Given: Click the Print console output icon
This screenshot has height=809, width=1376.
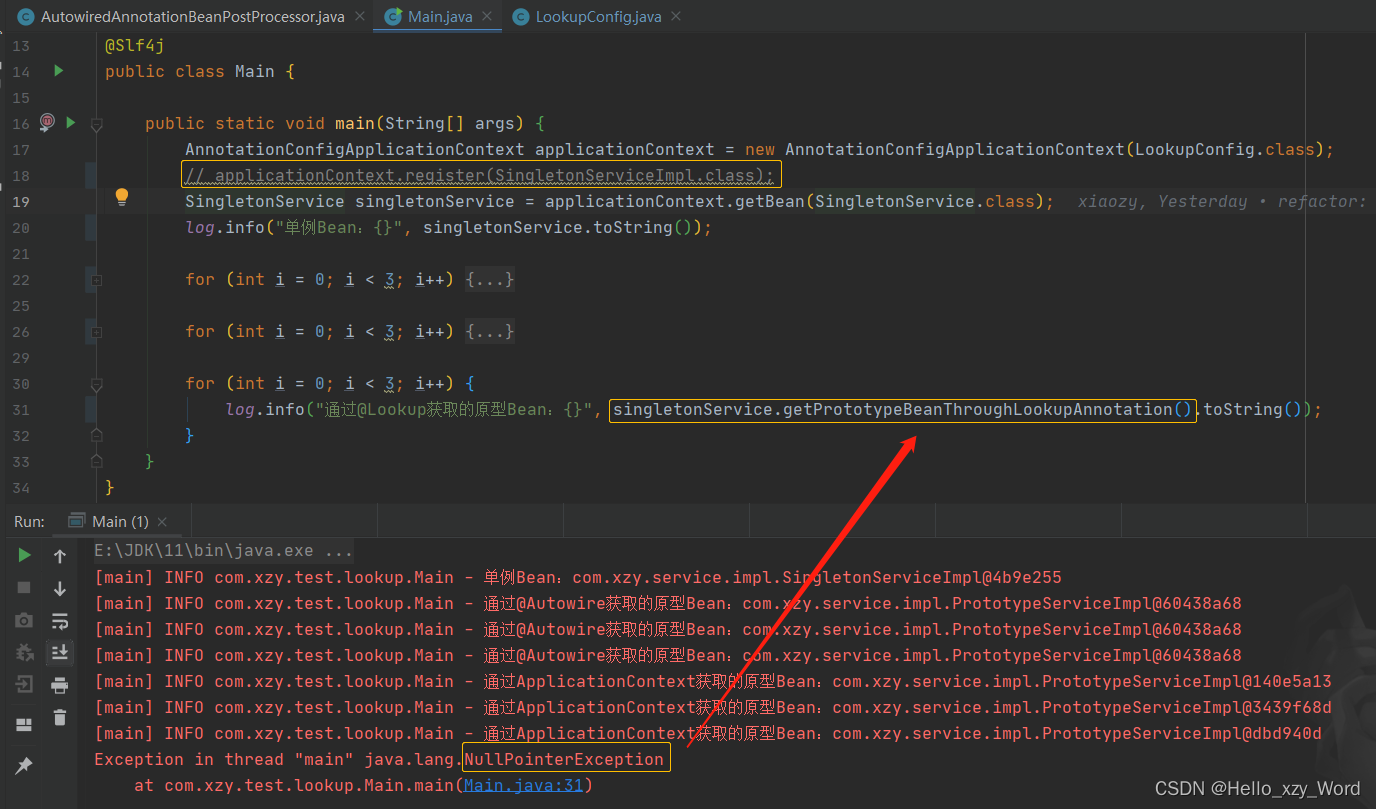Looking at the screenshot, I should click(x=60, y=685).
